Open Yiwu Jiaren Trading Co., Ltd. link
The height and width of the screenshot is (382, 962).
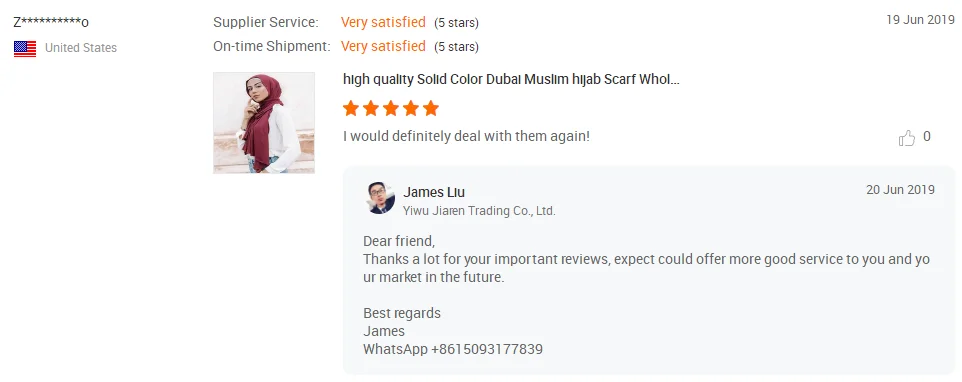(479, 211)
